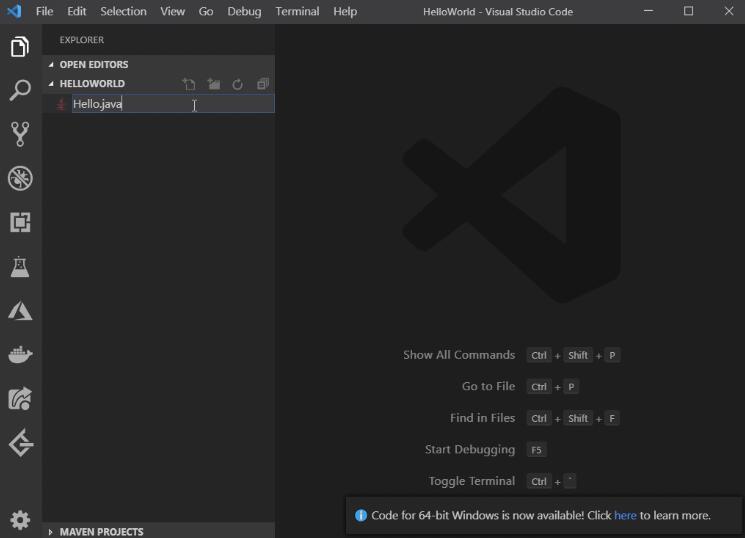
Task: Open the View menu
Action: click(172, 11)
